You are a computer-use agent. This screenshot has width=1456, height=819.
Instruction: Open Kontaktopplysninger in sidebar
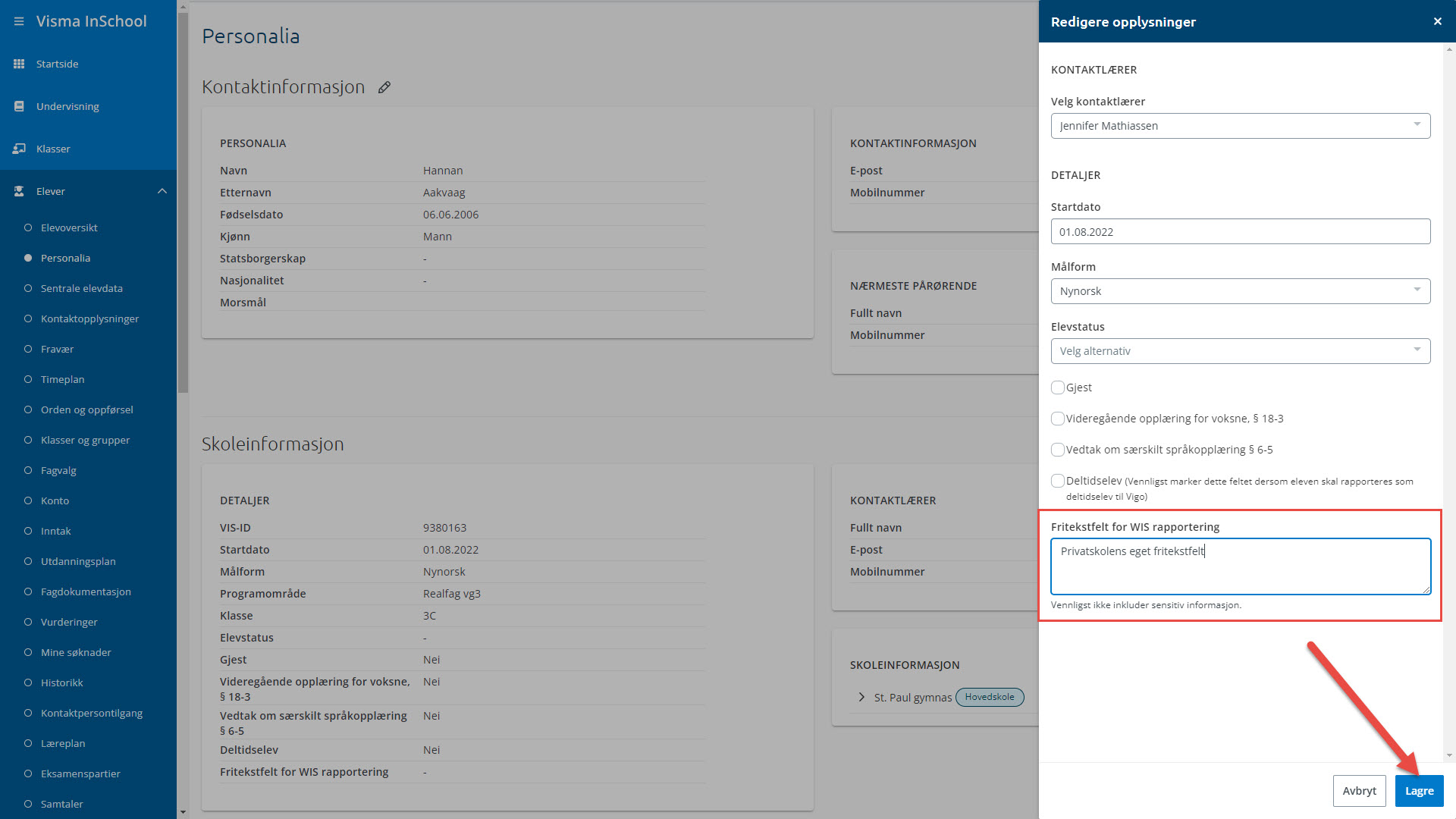tap(89, 318)
